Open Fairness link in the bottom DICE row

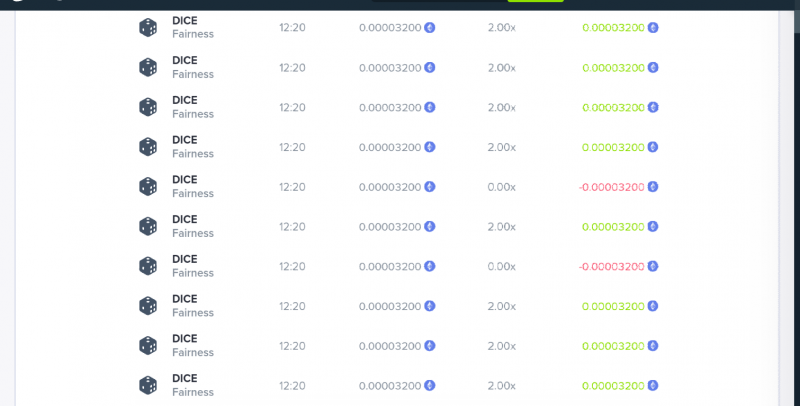tap(193, 392)
